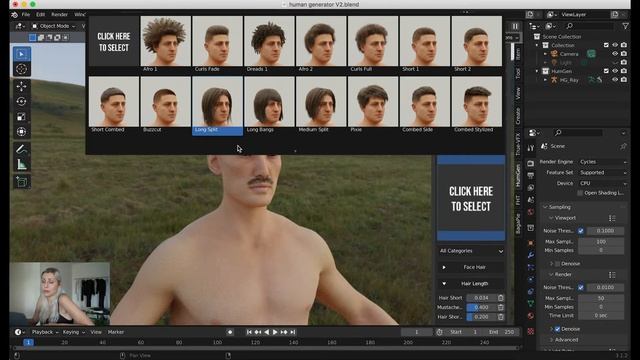Jump to the timeline start frame

pyautogui.click(x=249, y=332)
